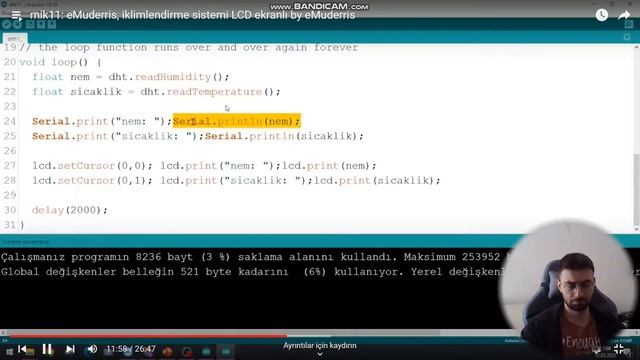This screenshot has width=640, height=360.
Task: Click the video title mik11: eMuderris
Action: (192, 15)
